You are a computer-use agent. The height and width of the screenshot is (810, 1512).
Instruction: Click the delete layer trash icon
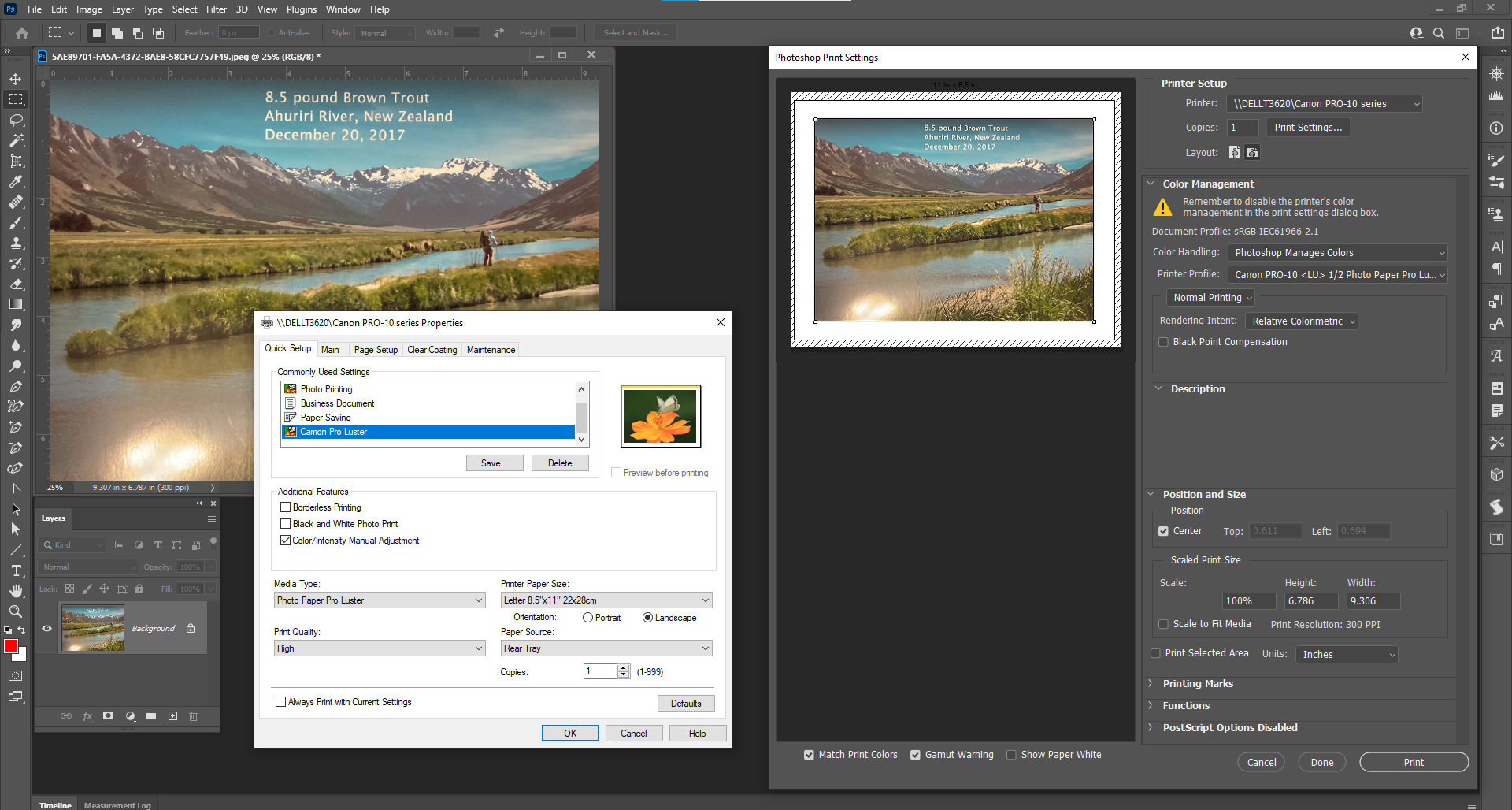(193, 716)
